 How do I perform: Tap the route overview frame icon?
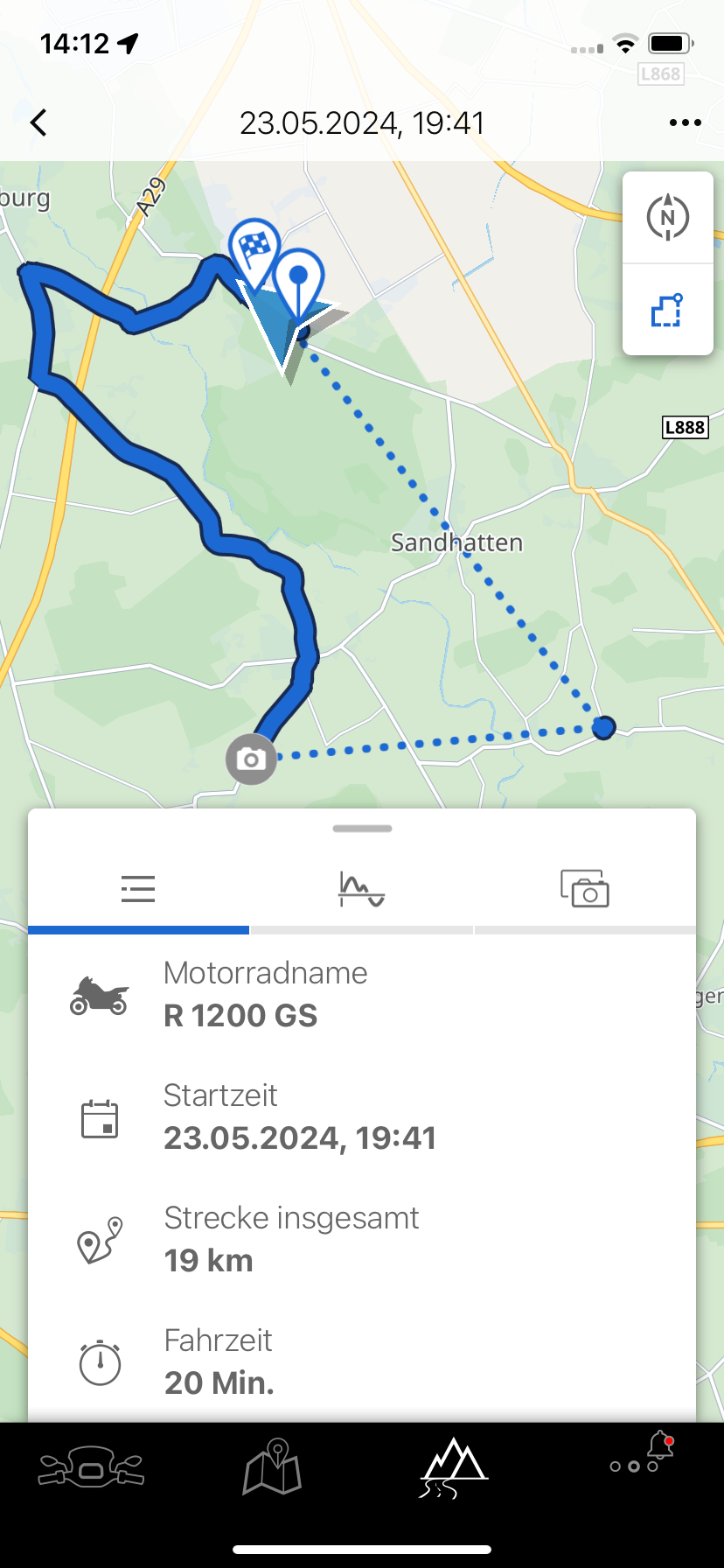coord(668,311)
